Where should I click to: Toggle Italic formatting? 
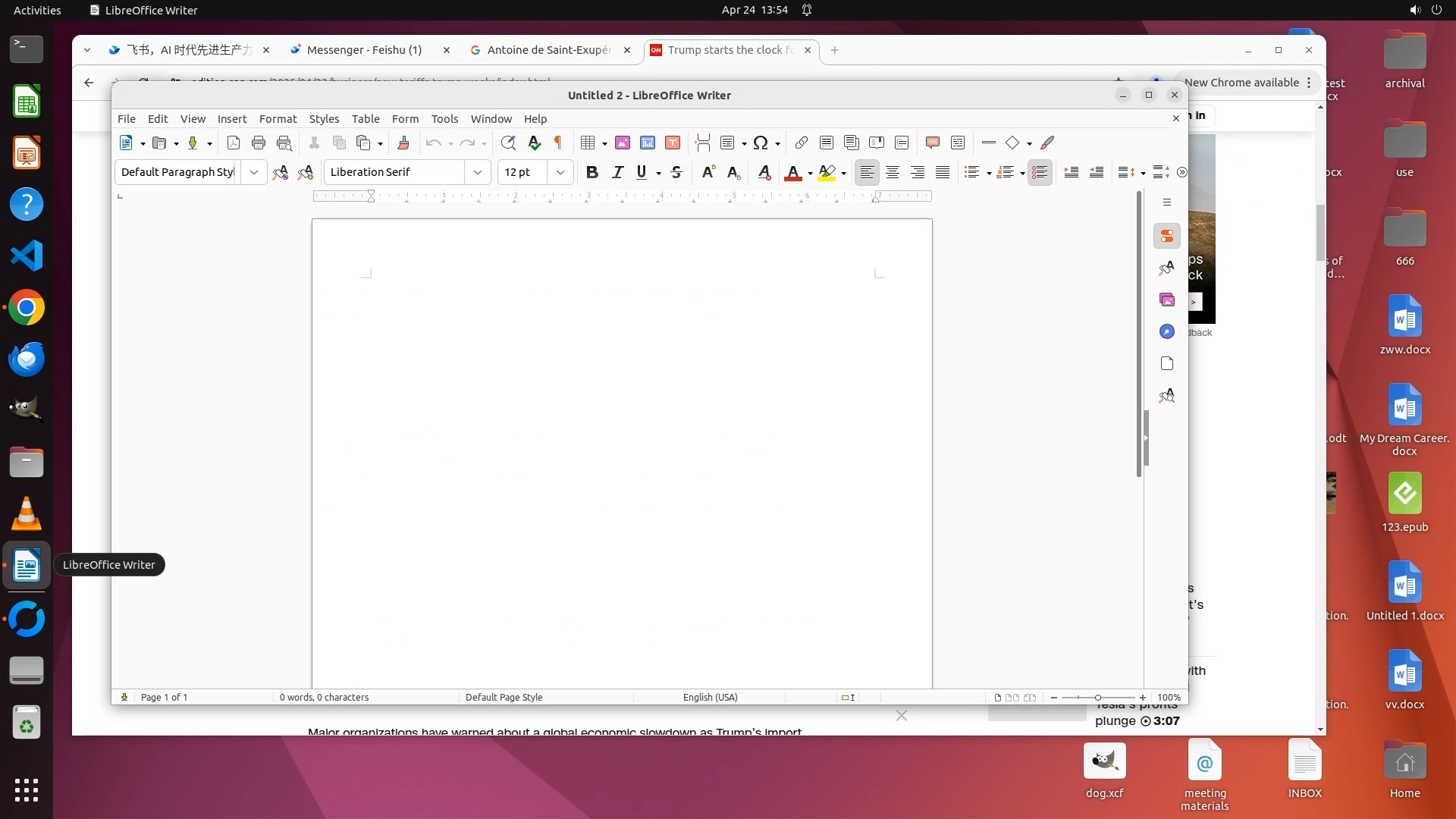tap(617, 172)
